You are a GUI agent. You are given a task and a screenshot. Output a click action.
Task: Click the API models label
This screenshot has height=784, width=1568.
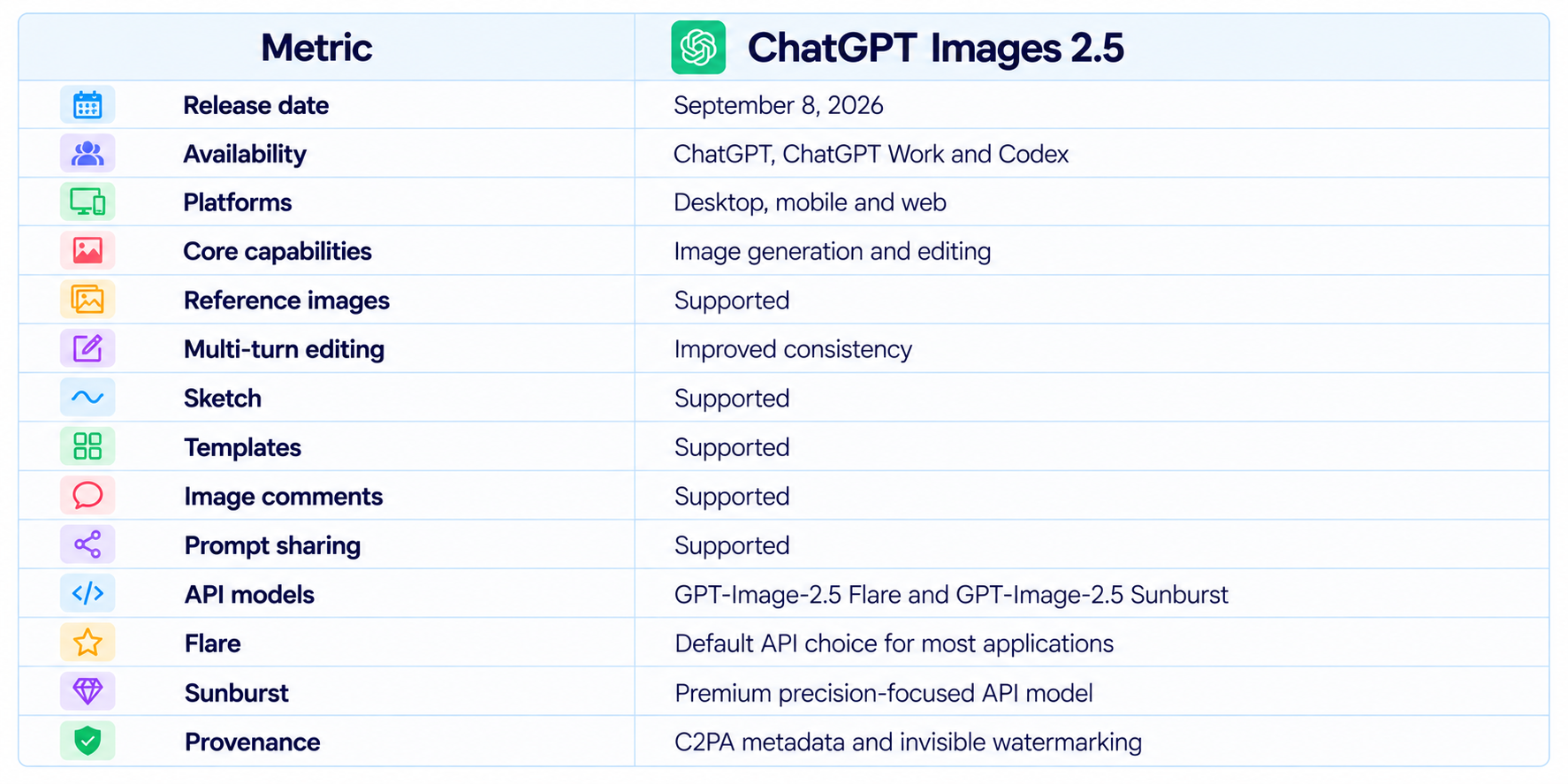tap(249, 595)
